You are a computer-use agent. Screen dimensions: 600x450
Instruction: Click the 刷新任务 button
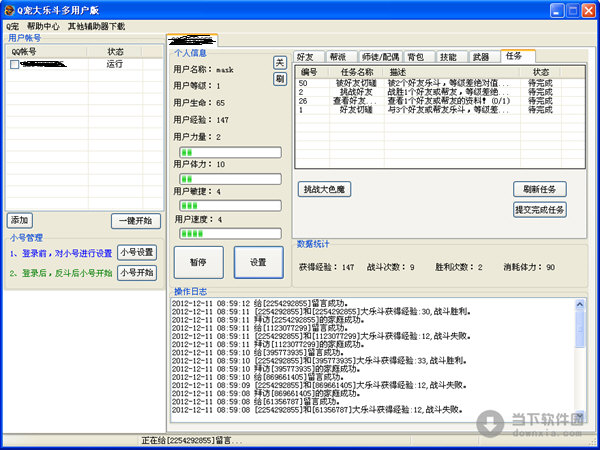pyautogui.click(x=540, y=189)
